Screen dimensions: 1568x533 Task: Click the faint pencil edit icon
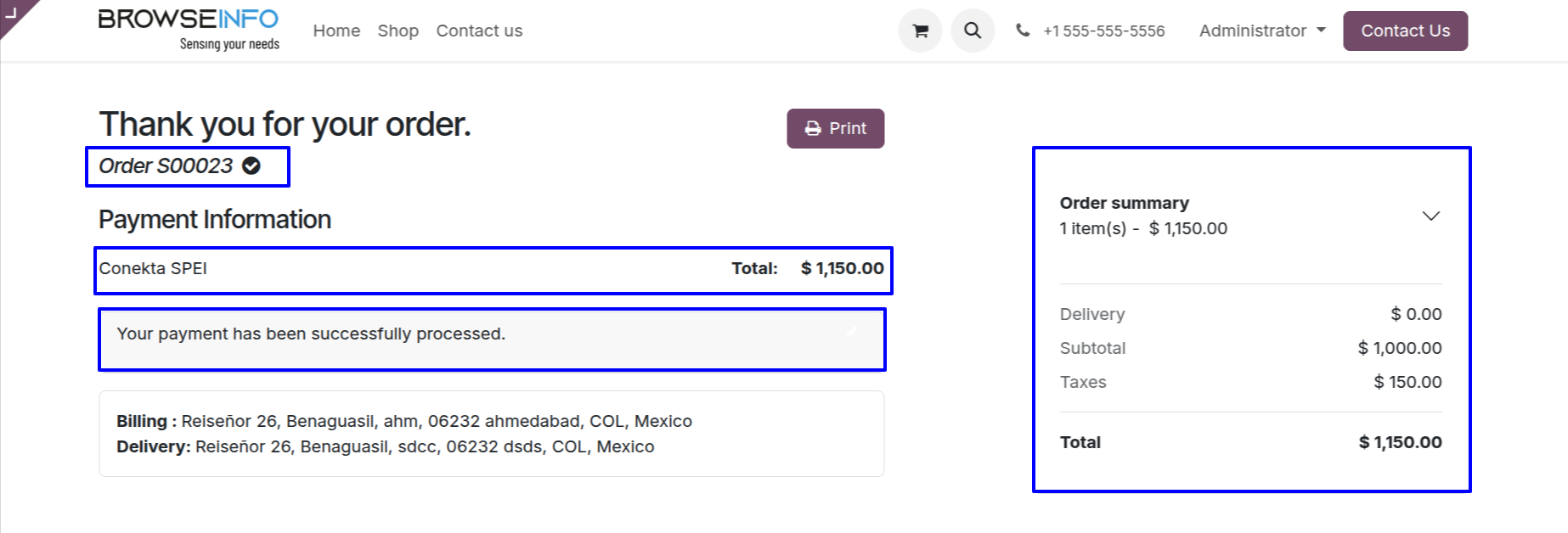(852, 332)
